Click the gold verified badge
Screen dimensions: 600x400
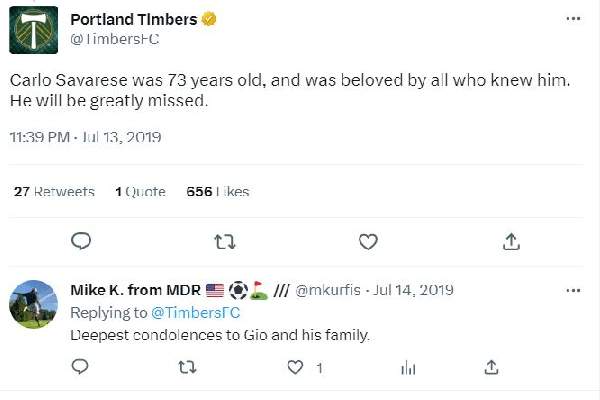click(x=210, y=20)
